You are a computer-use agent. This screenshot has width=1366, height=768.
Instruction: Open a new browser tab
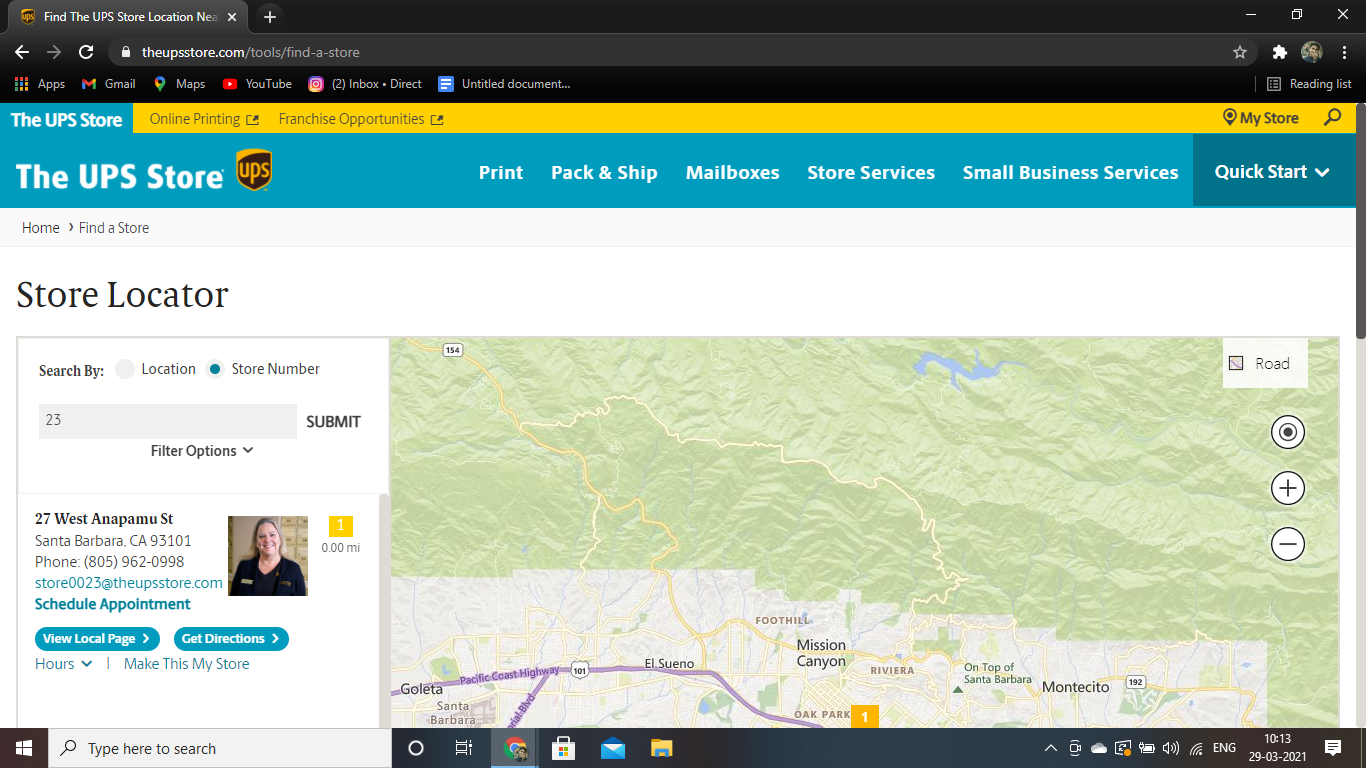(x=270, y=17)
